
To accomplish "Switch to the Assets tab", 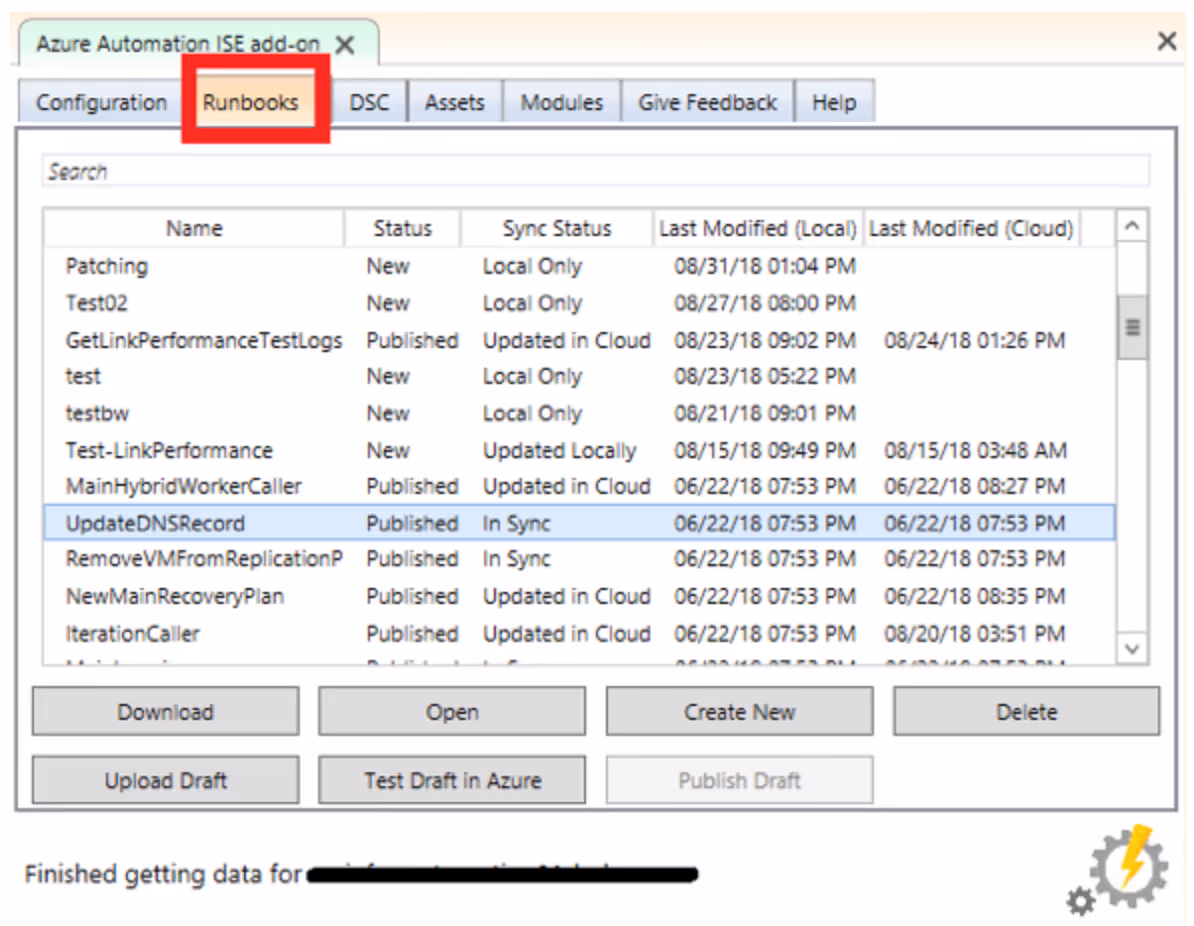I will [455, 102].
